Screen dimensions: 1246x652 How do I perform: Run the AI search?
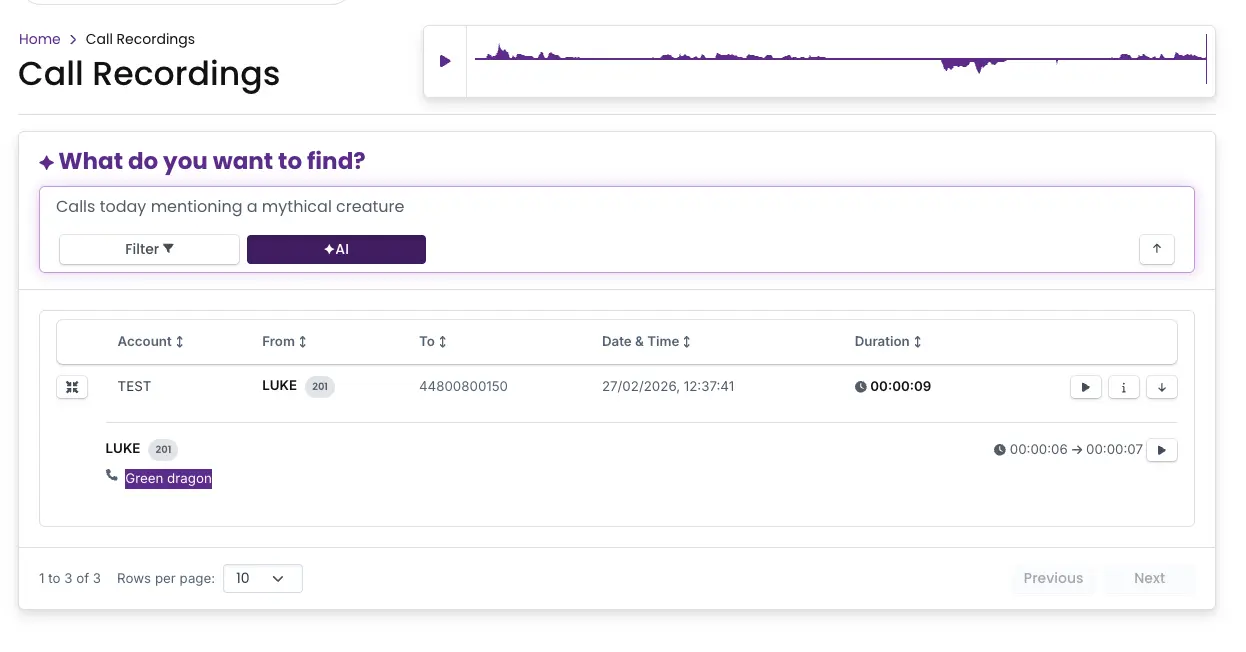click(336, 249)
